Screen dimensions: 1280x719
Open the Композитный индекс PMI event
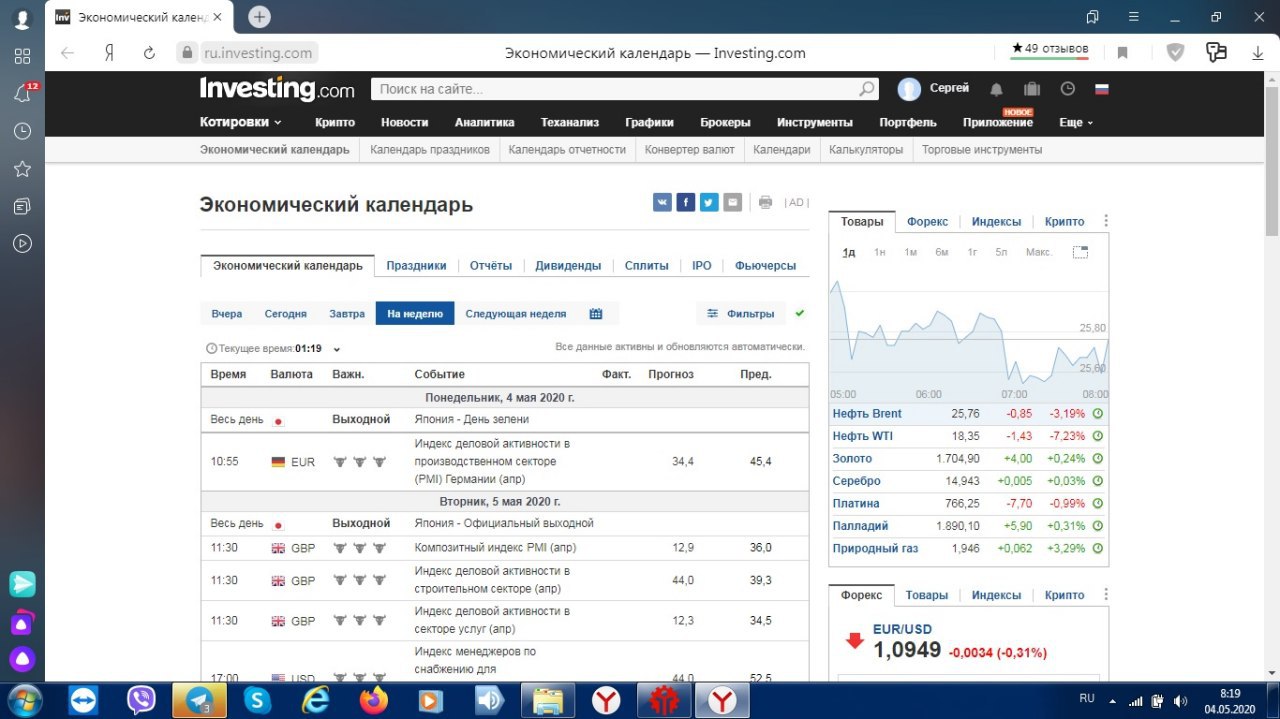tap(495, 548)
